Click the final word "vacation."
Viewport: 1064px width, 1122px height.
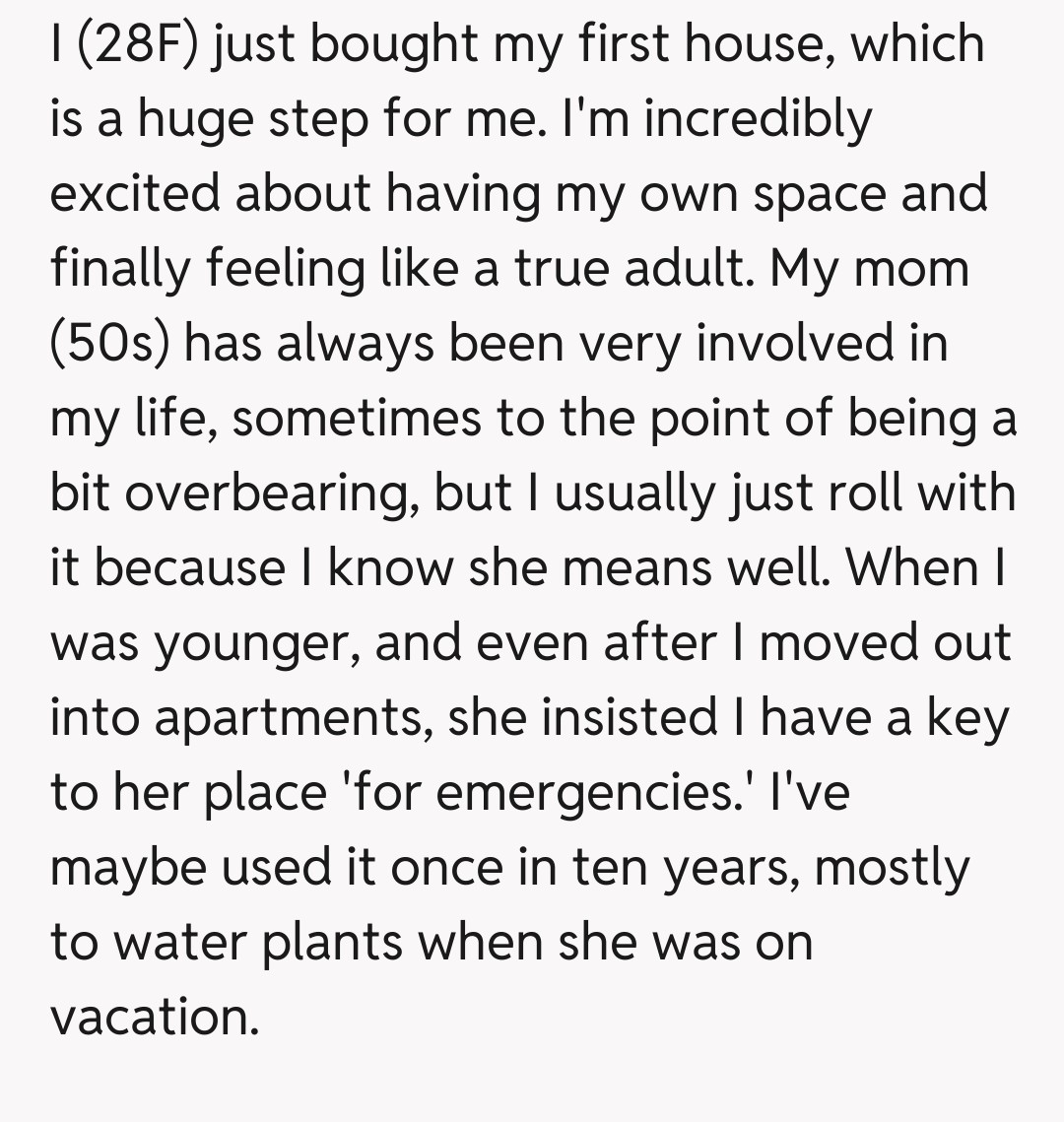click(x=155, y=1018)
